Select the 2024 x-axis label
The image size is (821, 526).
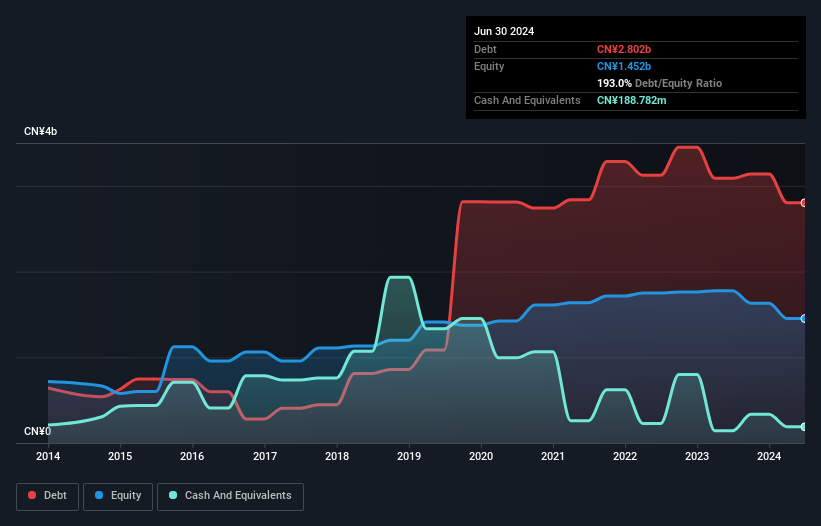click(x=769, y=456)
